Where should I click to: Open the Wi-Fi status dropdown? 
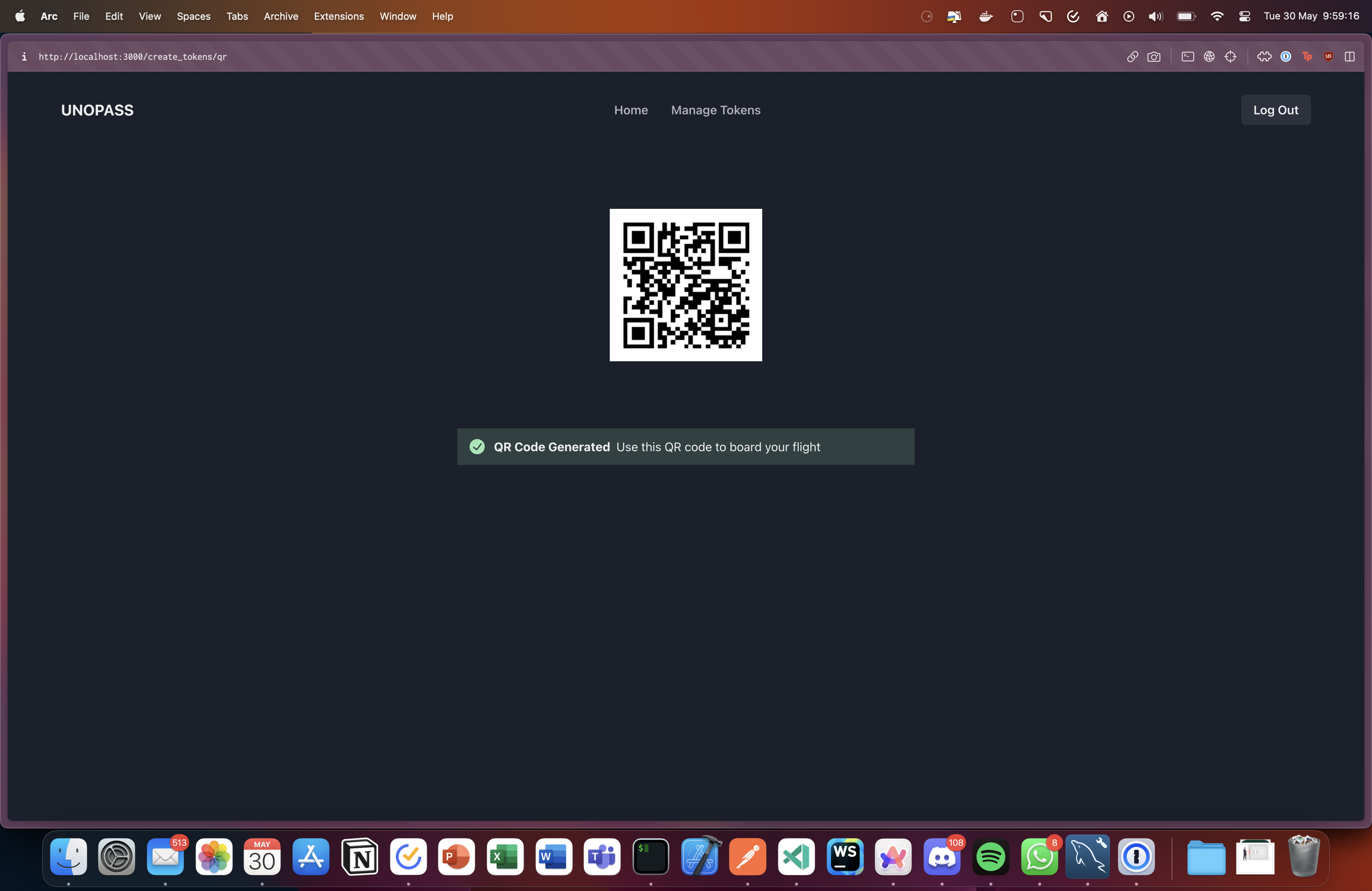(x=1217, y=16)
